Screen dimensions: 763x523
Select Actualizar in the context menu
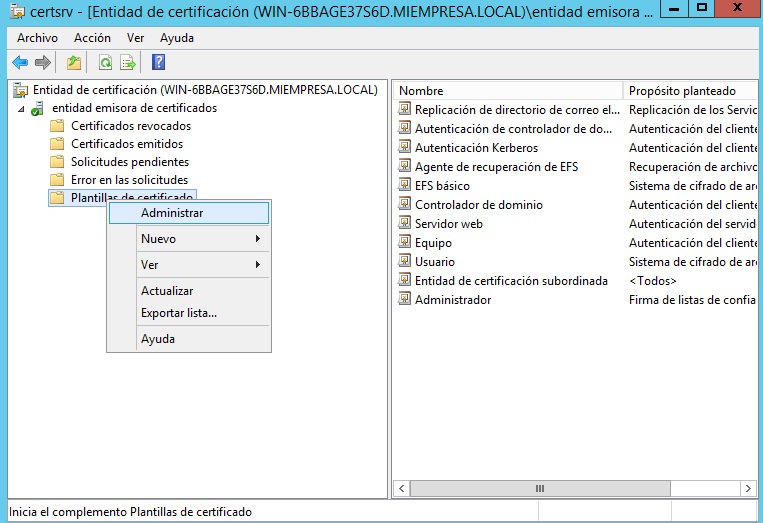167,291
